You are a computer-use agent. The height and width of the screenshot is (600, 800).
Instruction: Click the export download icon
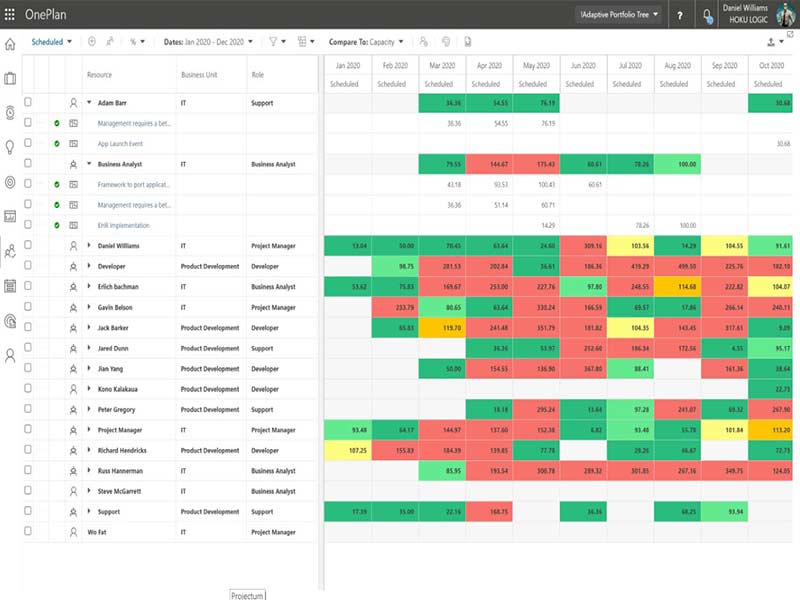pos(771,42)
